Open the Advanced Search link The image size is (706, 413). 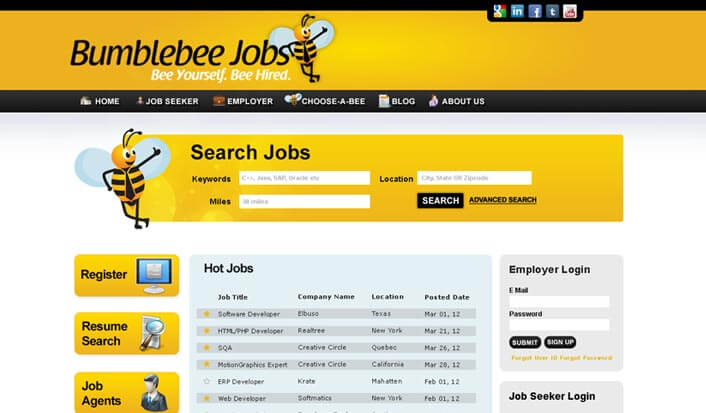(x=502, y=200)
